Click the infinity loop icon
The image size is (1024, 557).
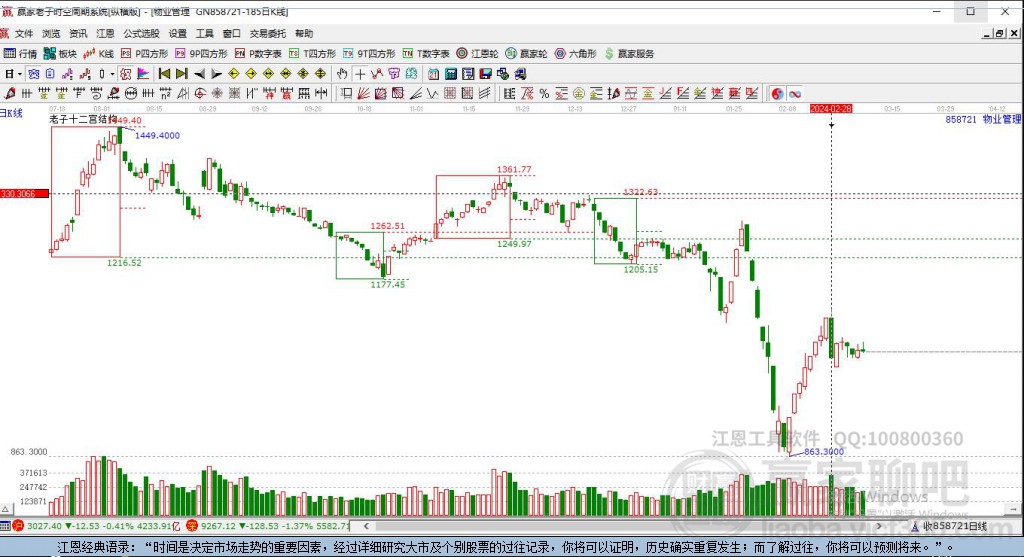[x=795, y=94]
